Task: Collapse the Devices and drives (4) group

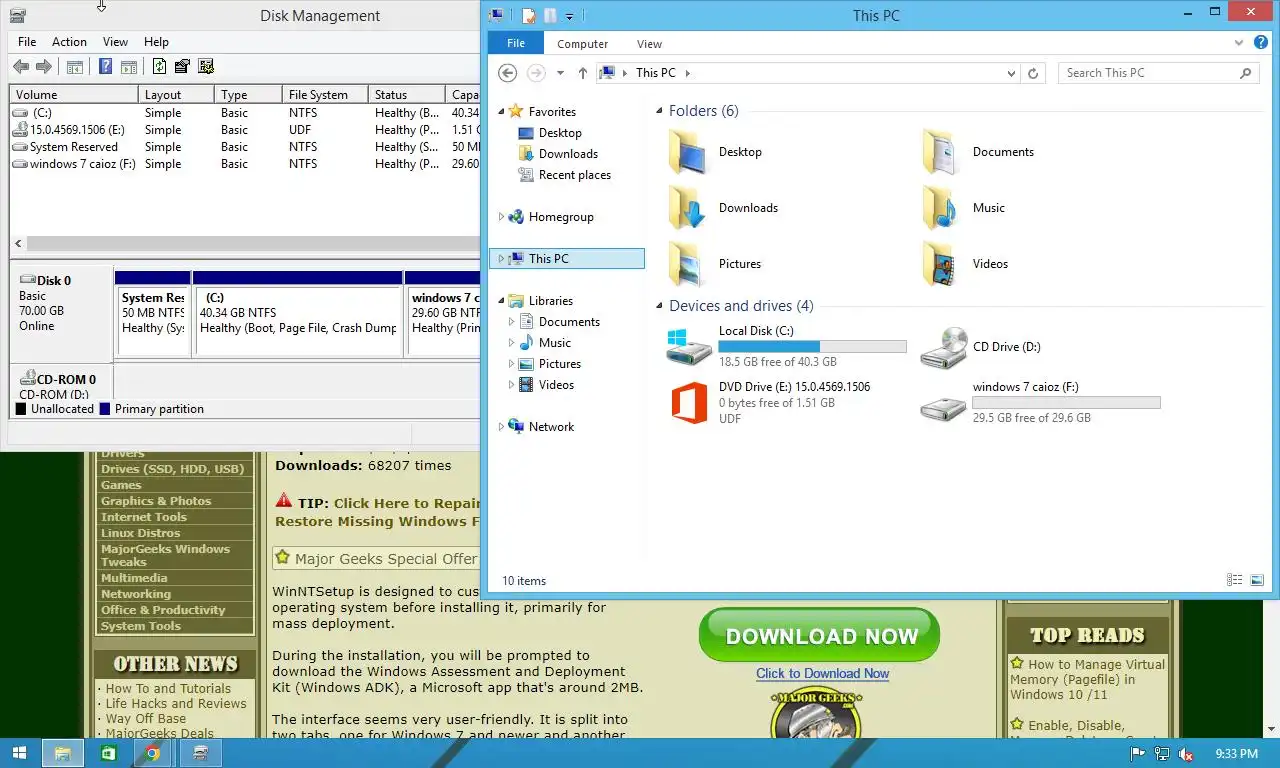Action: [x=659, y=307]
